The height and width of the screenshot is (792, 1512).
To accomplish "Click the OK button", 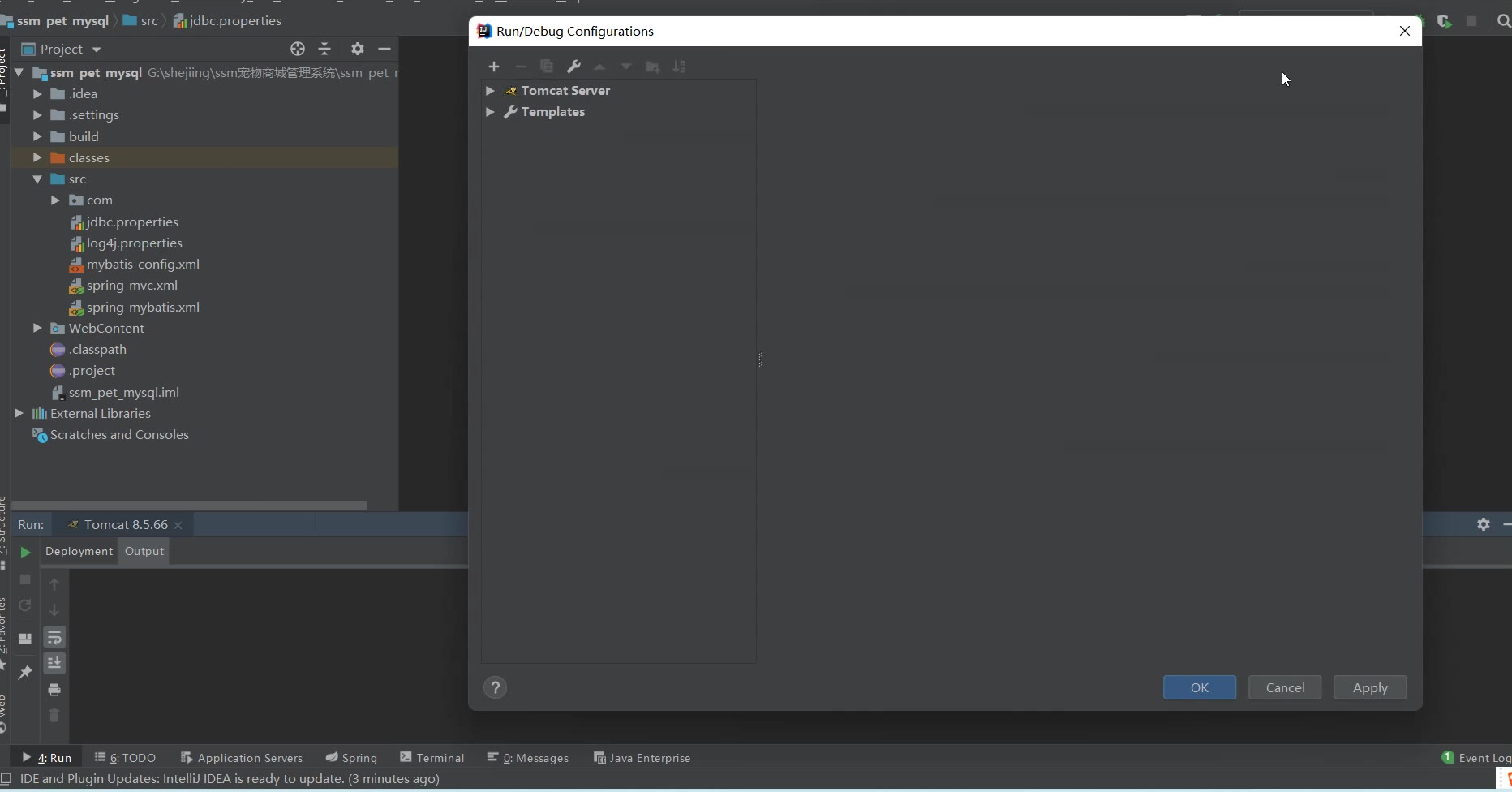I will [1200, 687].
